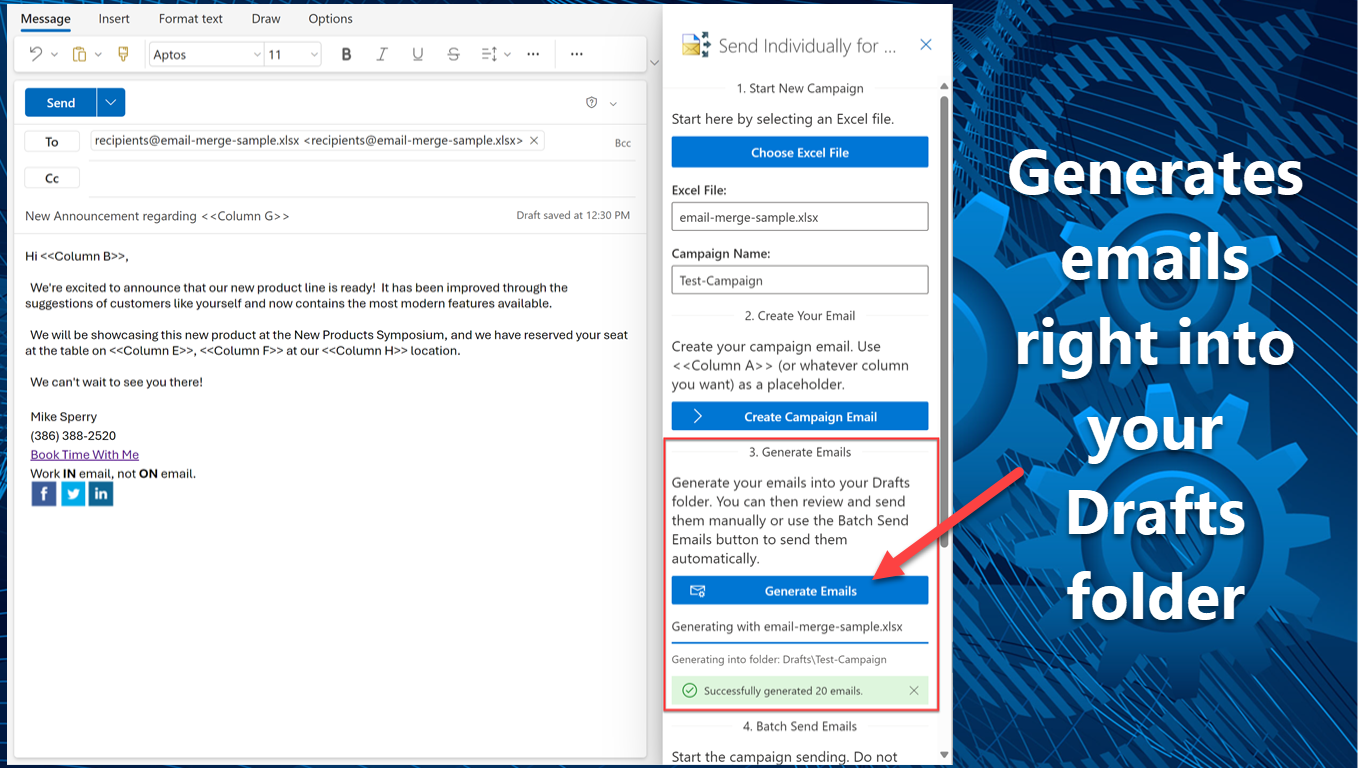Toggle italic formatting

382,55
